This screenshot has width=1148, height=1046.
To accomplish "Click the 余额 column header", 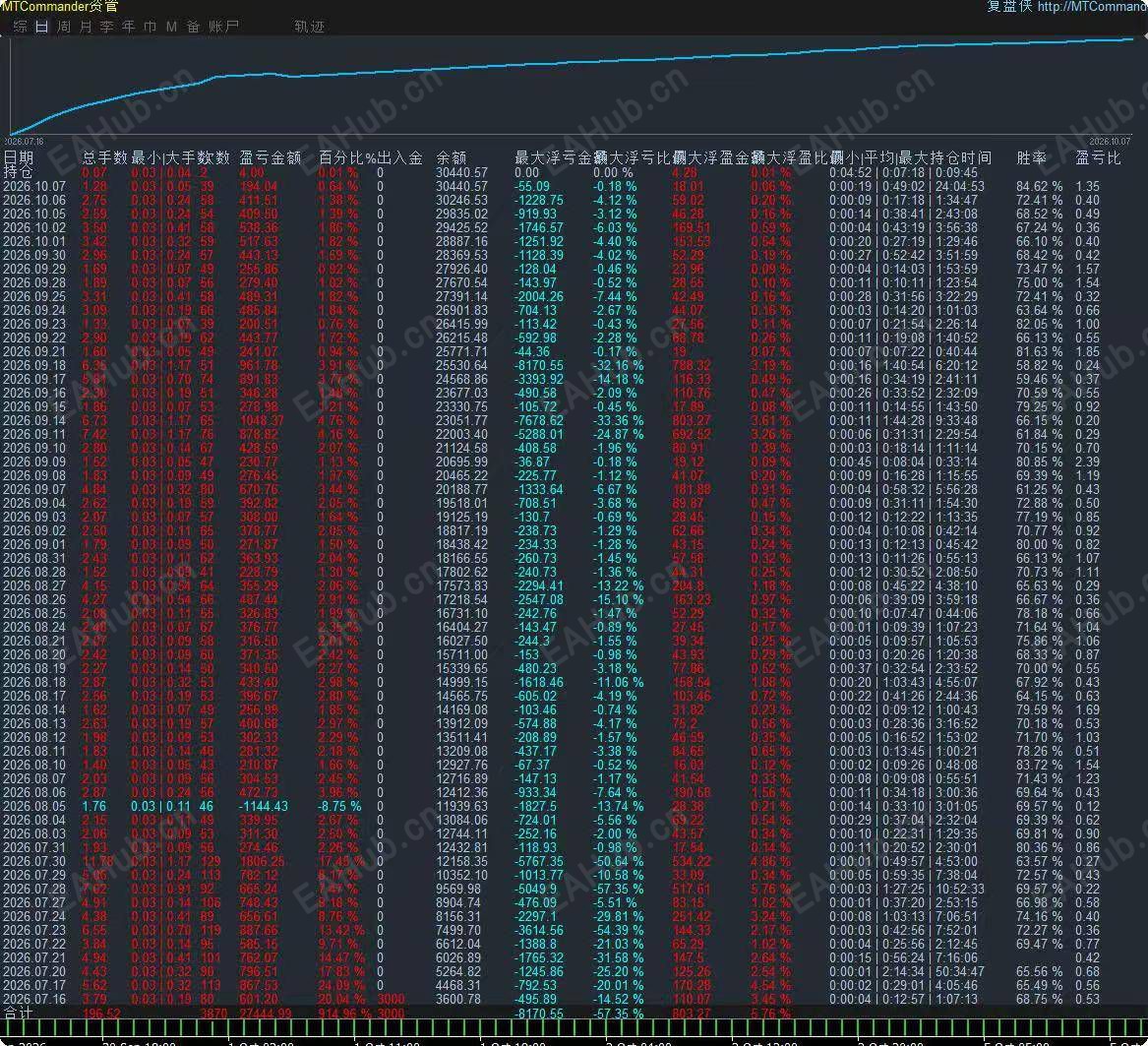I will click(x=451, y=157).
